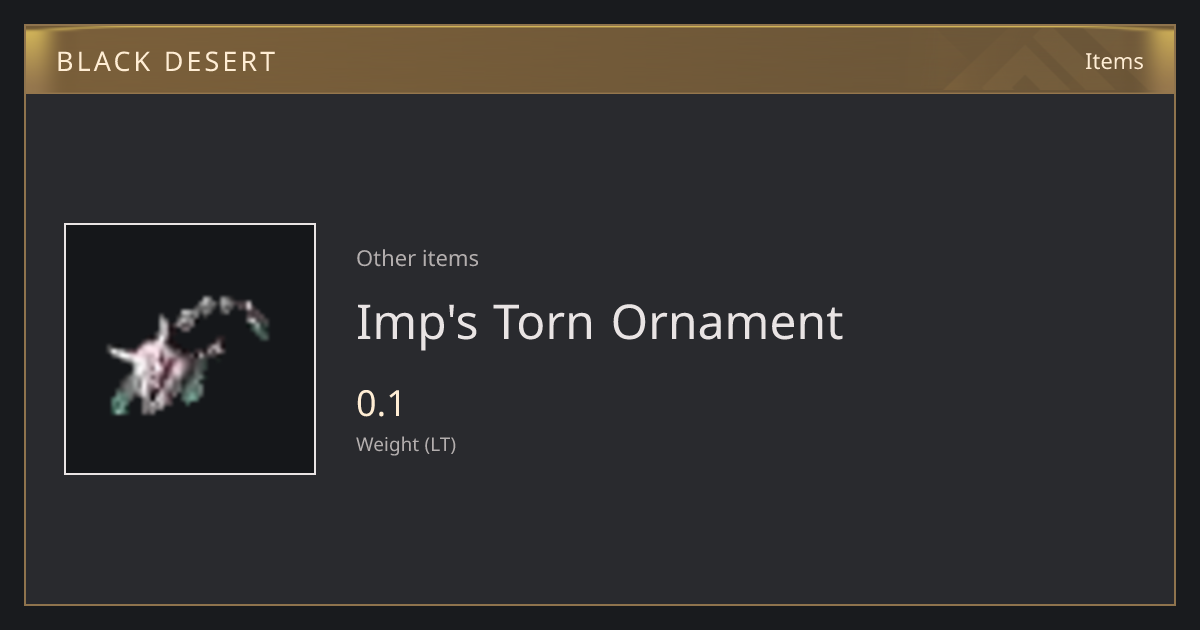Screen dimensions: 1200x630
Task: Select the Imp's Torn Ornament title
Action: tap(600, 322)
